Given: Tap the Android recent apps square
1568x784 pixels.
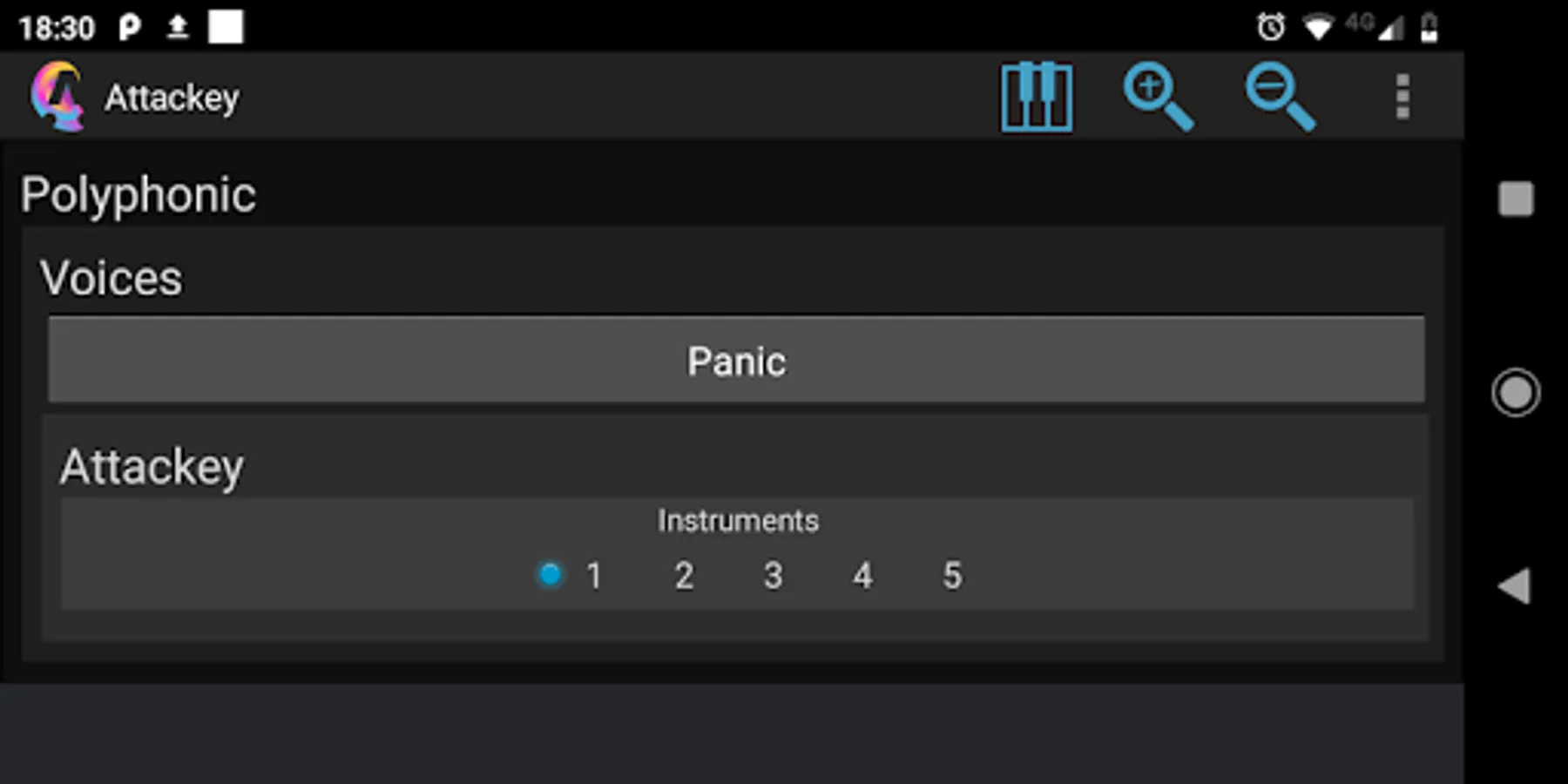Looking at the screenshot, I should tap(1516, 199).
